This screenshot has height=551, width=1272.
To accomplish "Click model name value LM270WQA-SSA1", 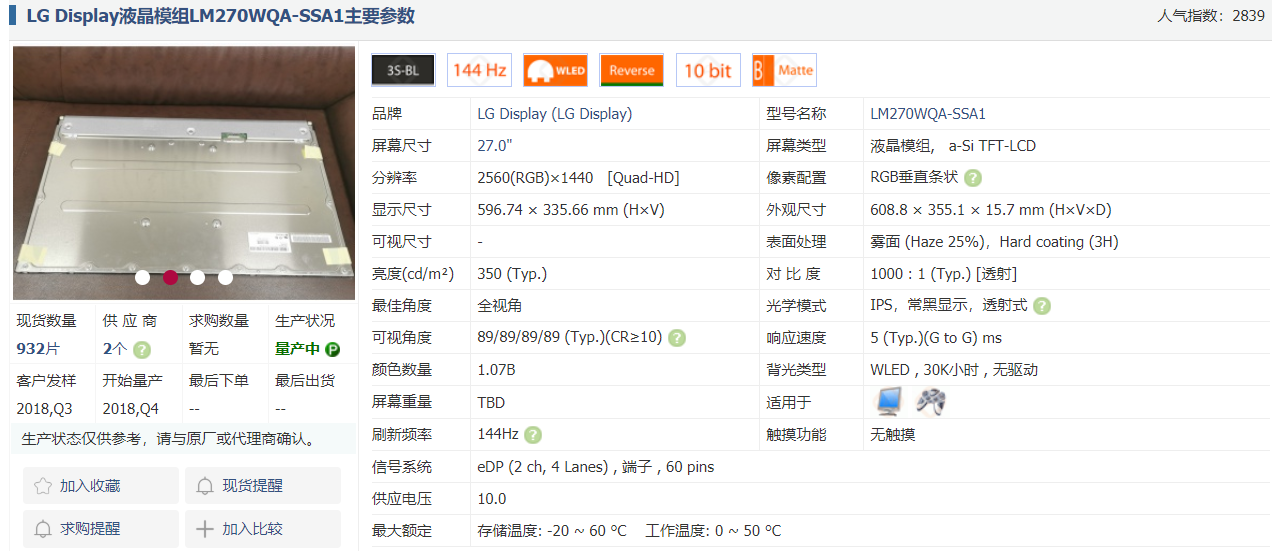I will [x=928, y=114].
